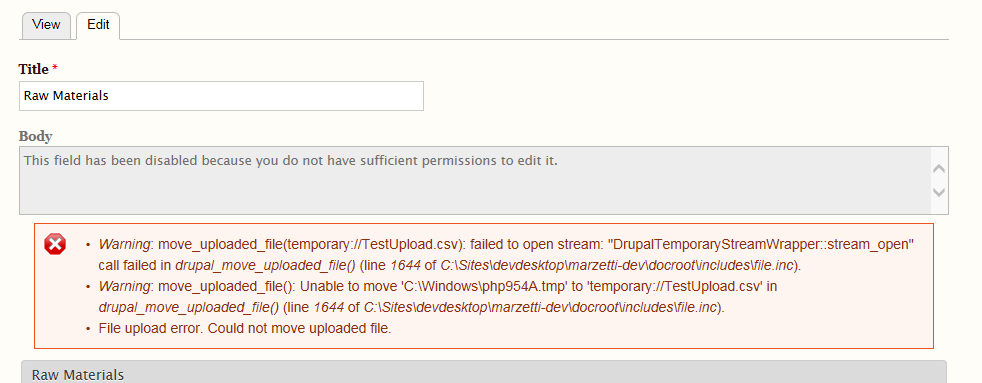Click the Body field label
The width and height of the screenshot is (982, 383).
click(35, 136)
